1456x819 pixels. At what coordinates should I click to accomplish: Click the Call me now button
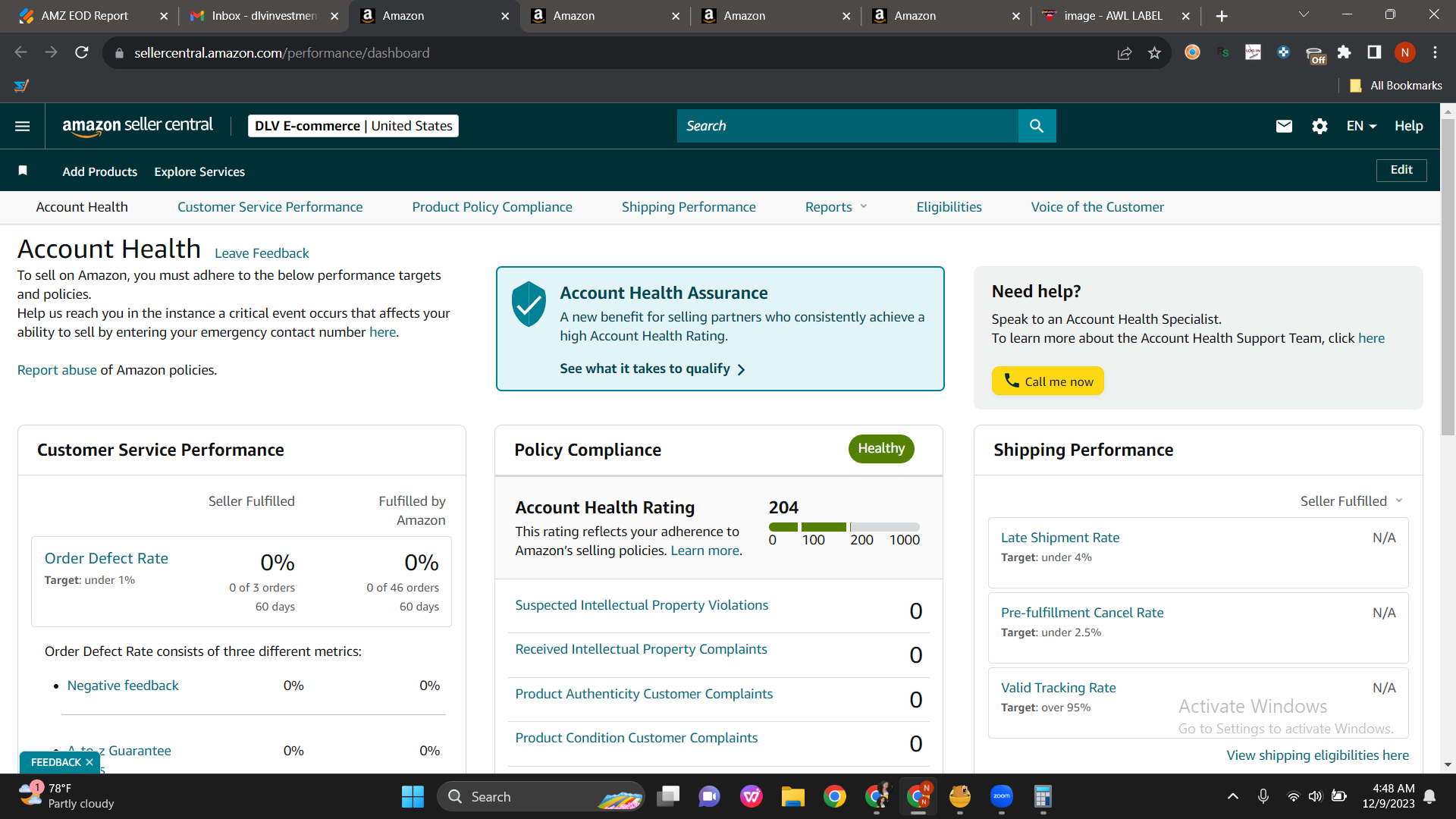[x=1048, y=381]
